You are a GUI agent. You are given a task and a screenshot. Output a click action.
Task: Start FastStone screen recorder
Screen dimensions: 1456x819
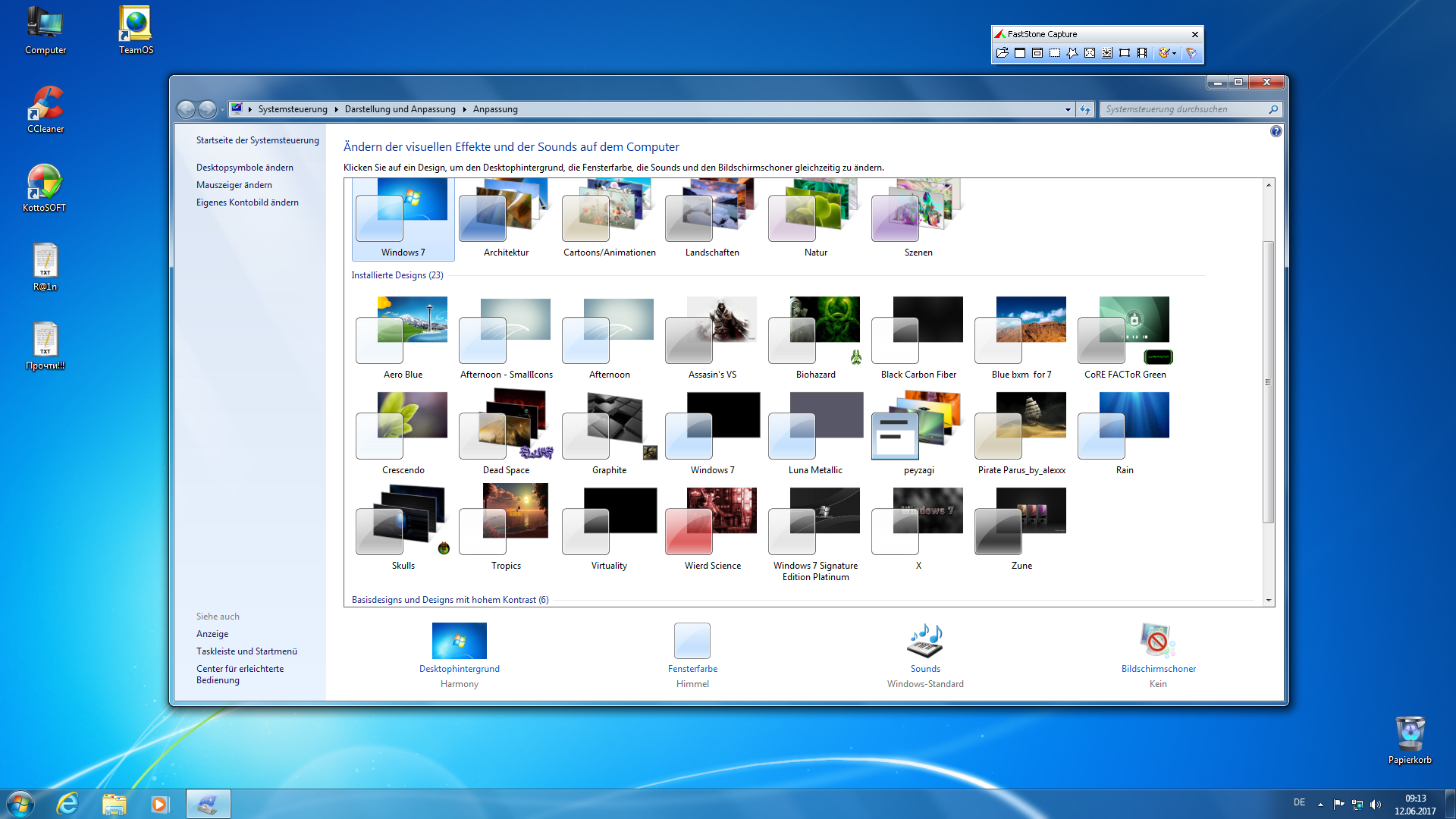tap(1142, 53)
